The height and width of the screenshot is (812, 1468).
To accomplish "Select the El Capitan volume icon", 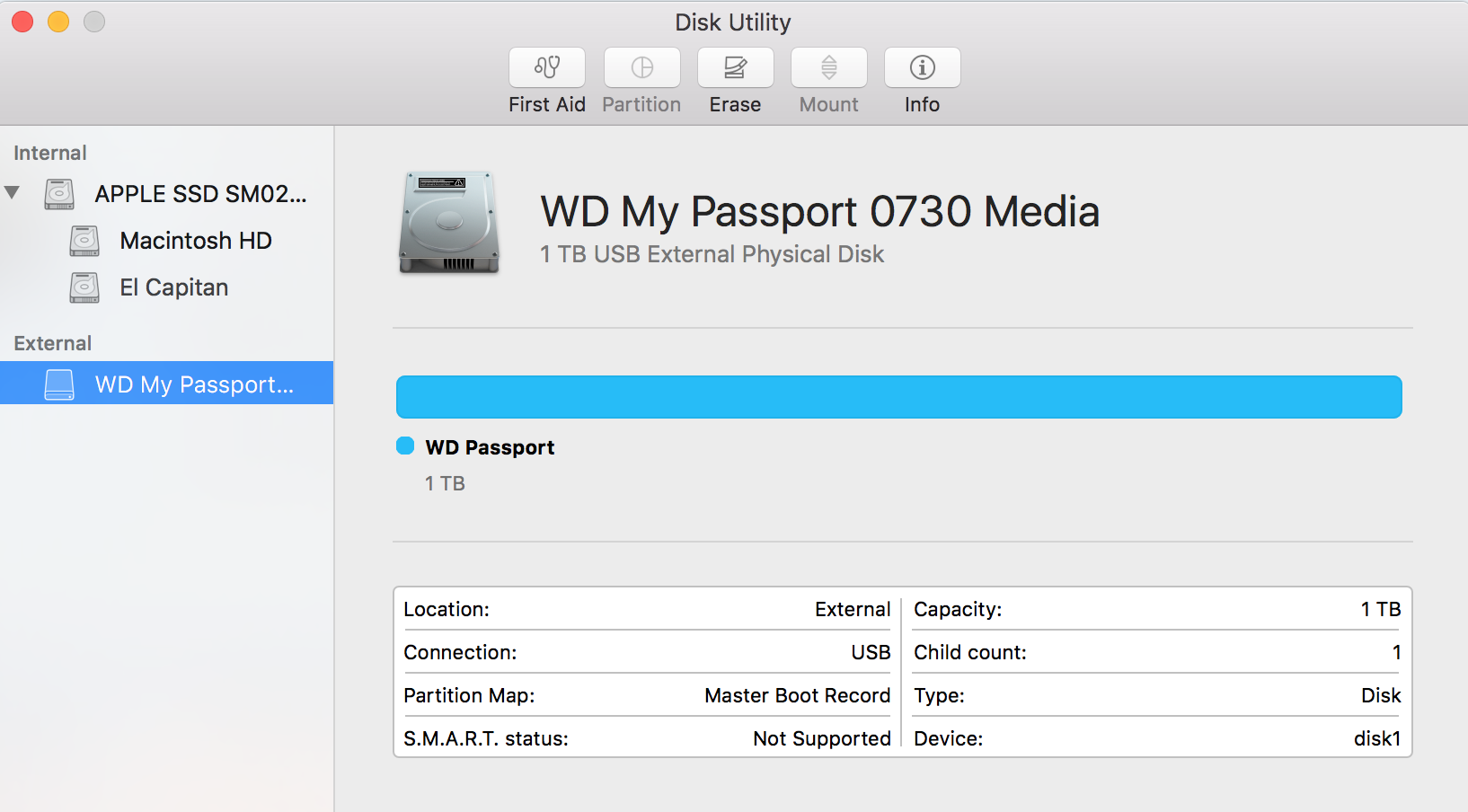I will 84,287.
